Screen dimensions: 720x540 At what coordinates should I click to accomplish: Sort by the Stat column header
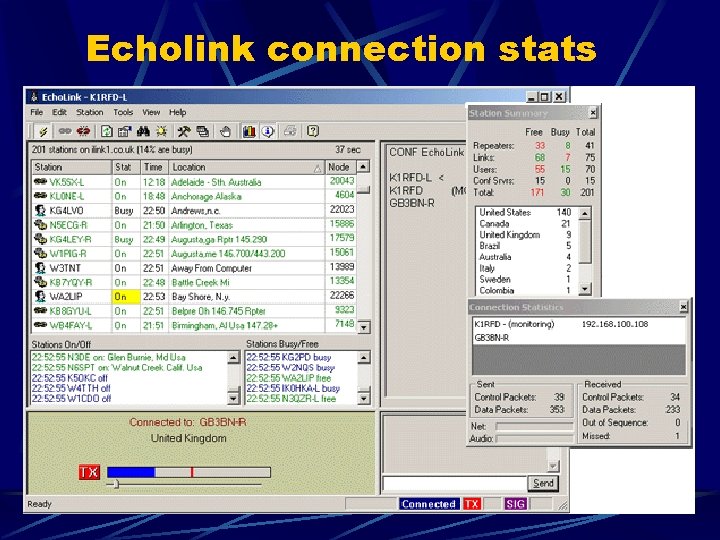pyautogui.click(x=126, y=167)
